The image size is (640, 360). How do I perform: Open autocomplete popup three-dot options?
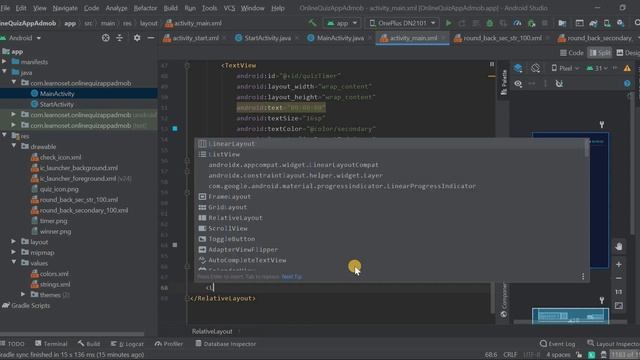pos(583,276)
